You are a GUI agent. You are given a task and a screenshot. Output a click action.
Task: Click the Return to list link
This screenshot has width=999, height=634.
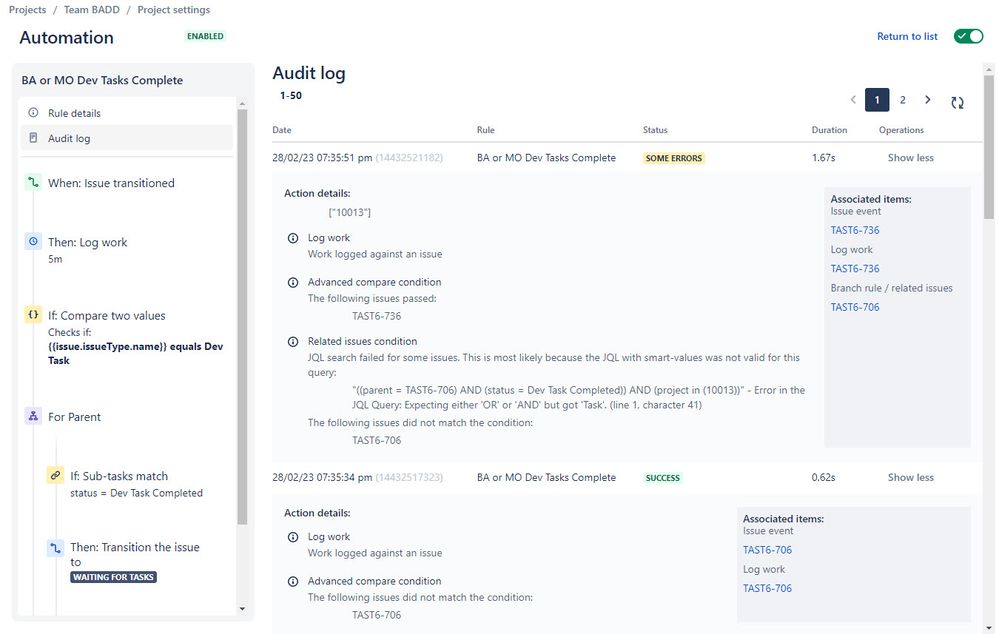coord(907,36)
